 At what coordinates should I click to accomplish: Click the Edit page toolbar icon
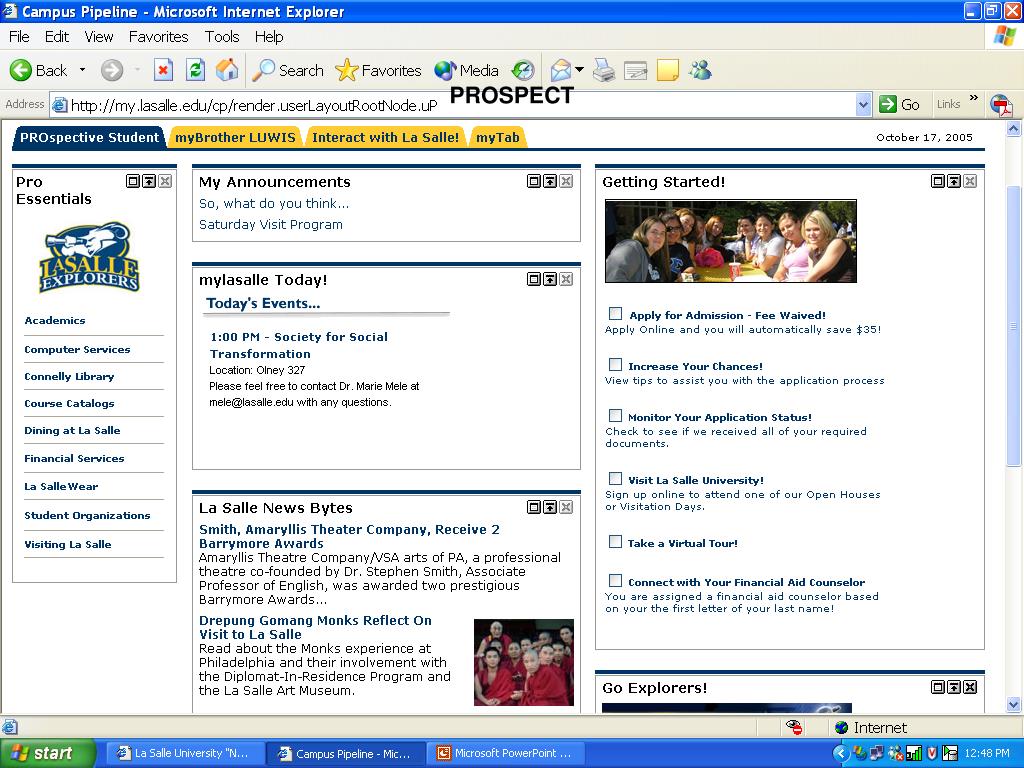pos(635,70)
